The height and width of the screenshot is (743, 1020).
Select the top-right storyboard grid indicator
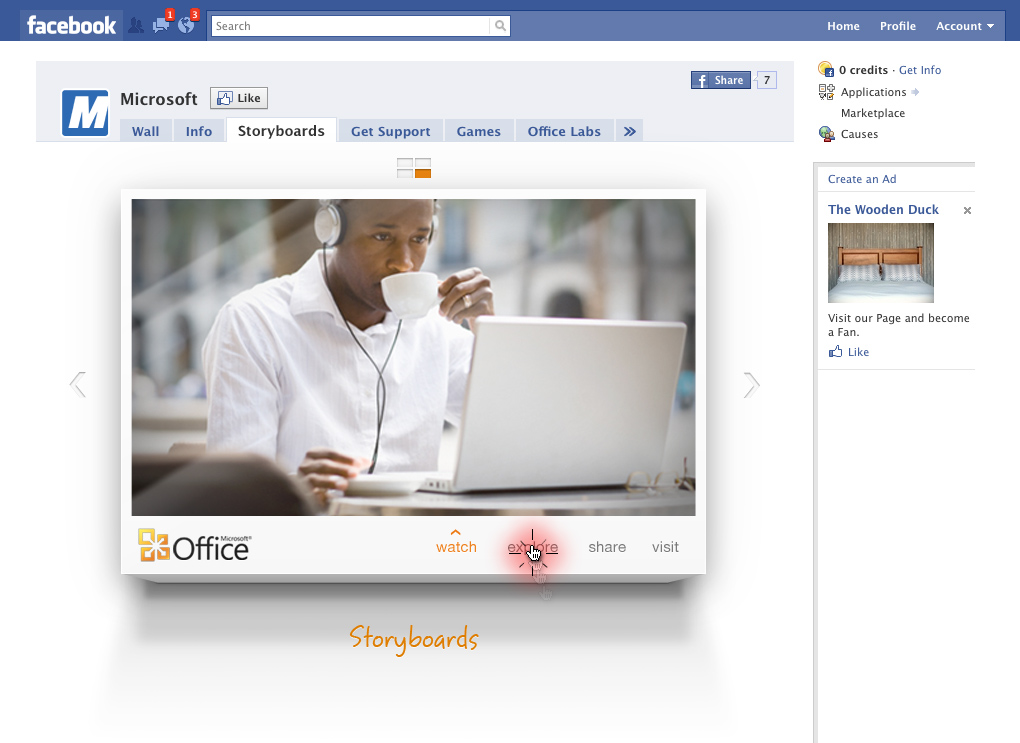[423, 163]
